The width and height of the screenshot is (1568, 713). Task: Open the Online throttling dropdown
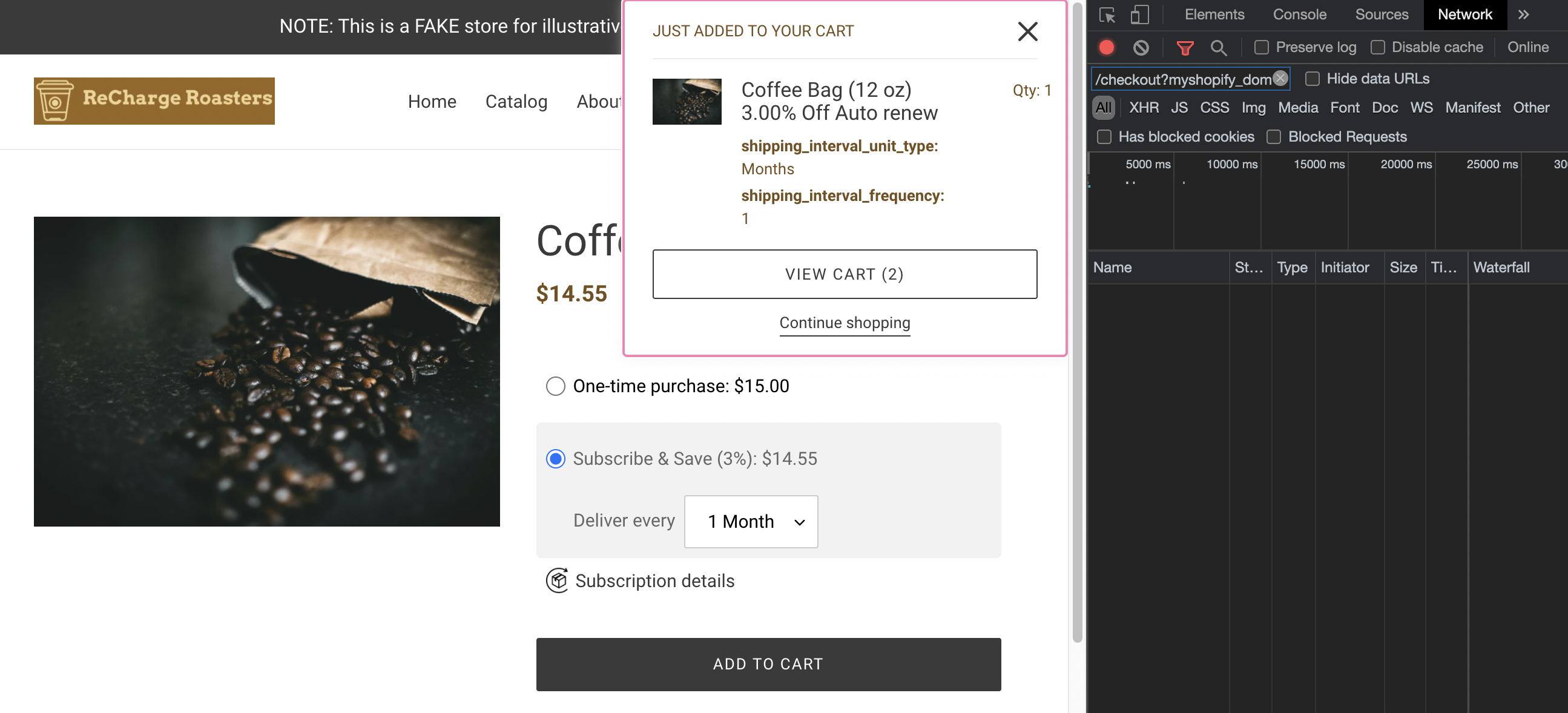(1528, 47)
